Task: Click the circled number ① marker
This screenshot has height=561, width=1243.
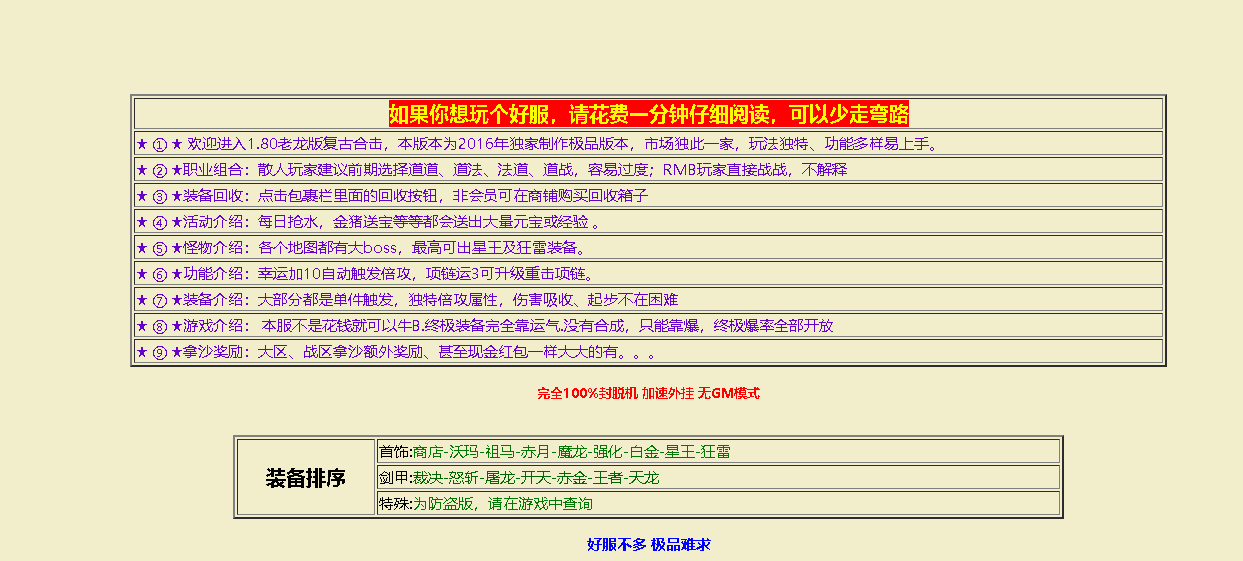Action: [160, 144]
